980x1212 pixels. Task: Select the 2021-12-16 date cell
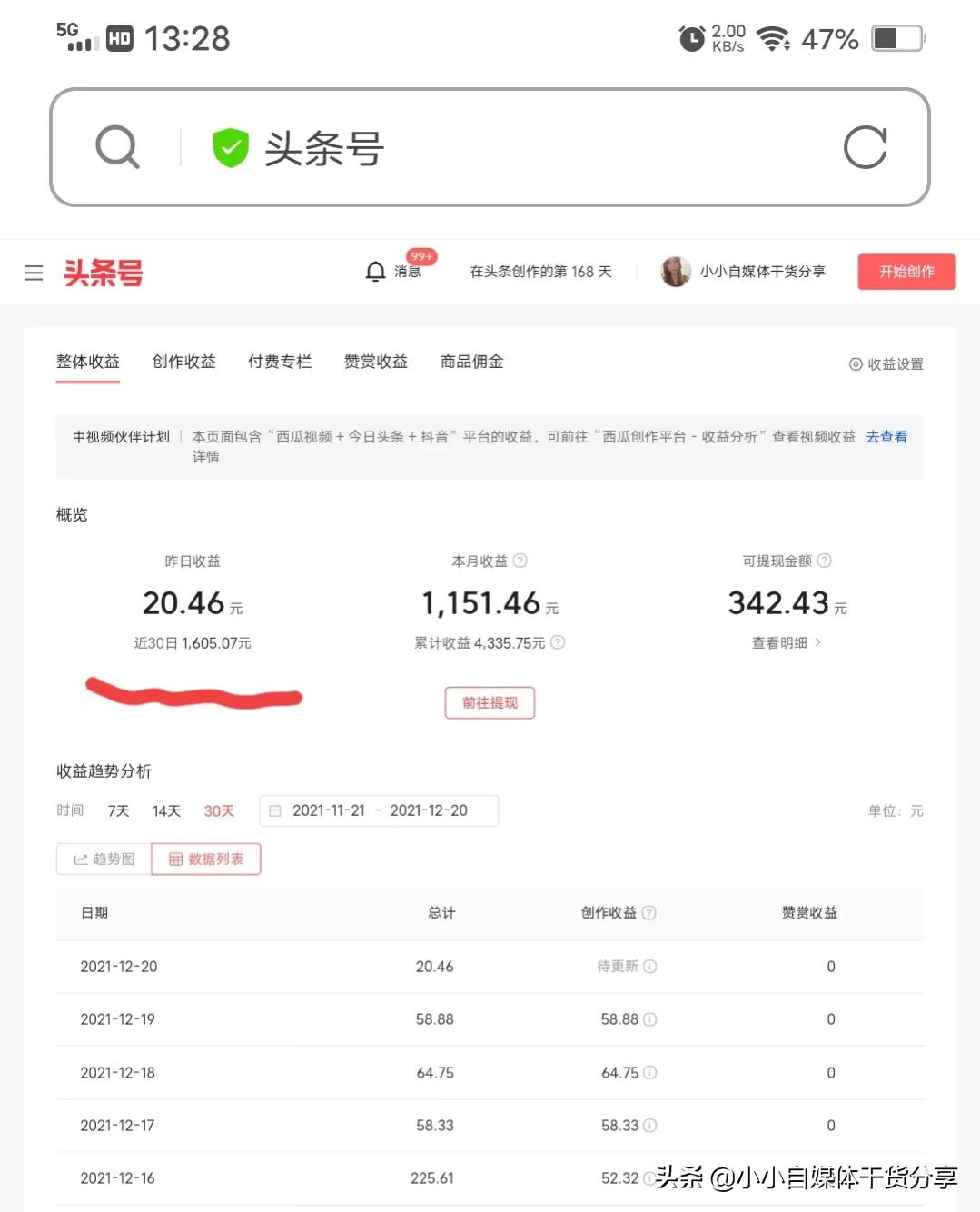pyautogui.click(x=118, y=1178)
